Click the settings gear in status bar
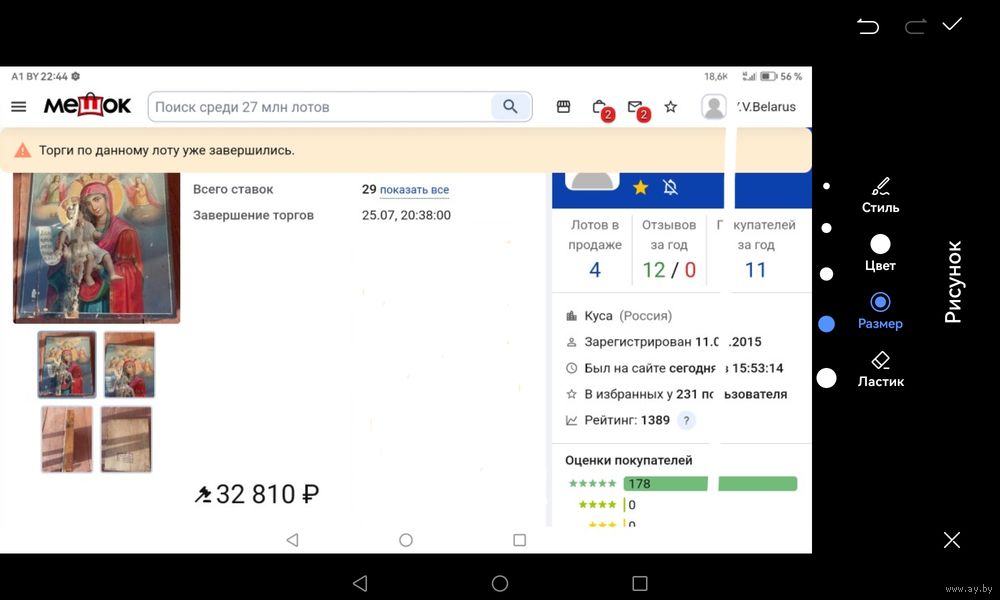1000x600 pixels. pos(75,77)
